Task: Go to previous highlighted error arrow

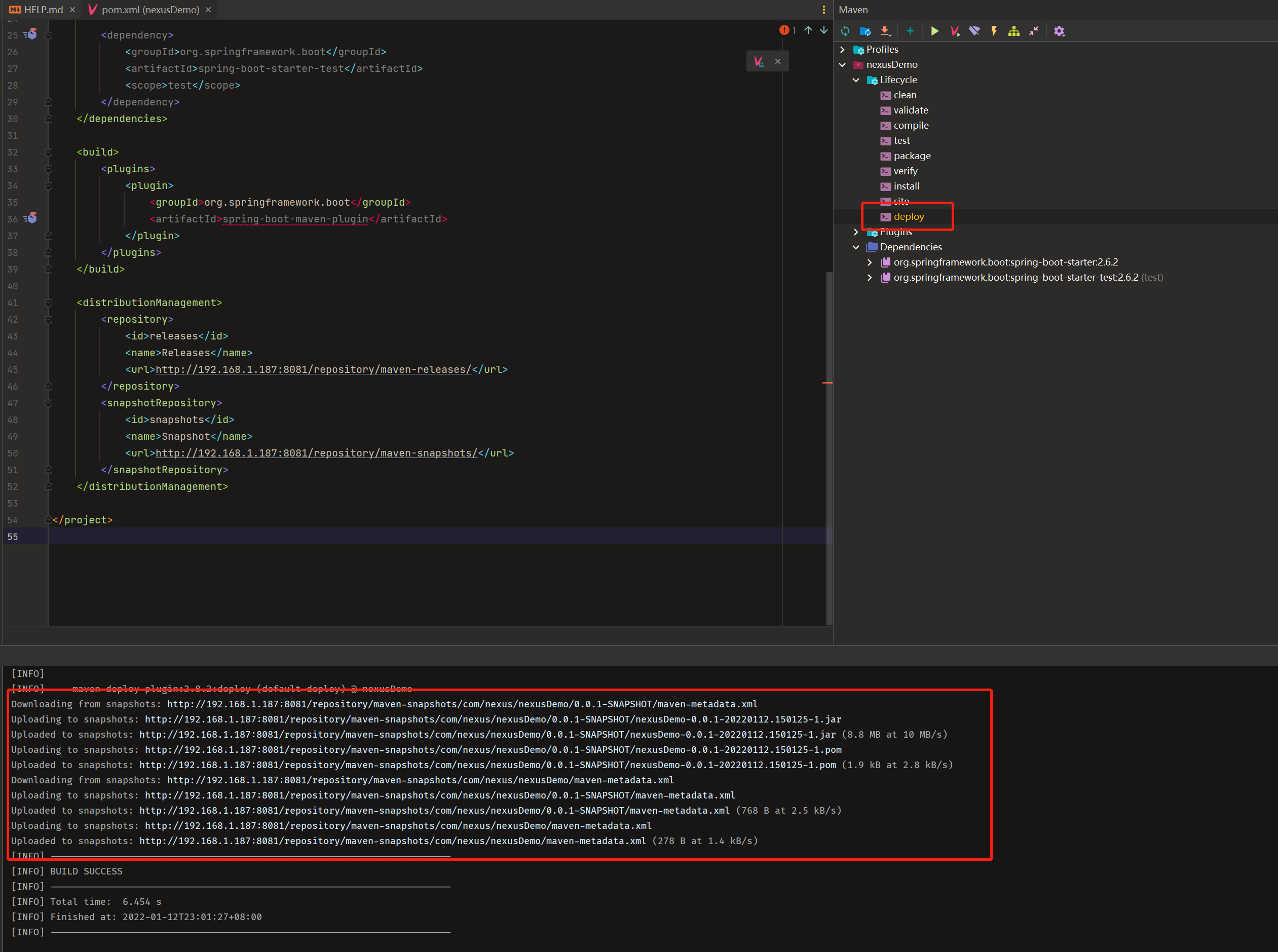Action: coord(808,30)
